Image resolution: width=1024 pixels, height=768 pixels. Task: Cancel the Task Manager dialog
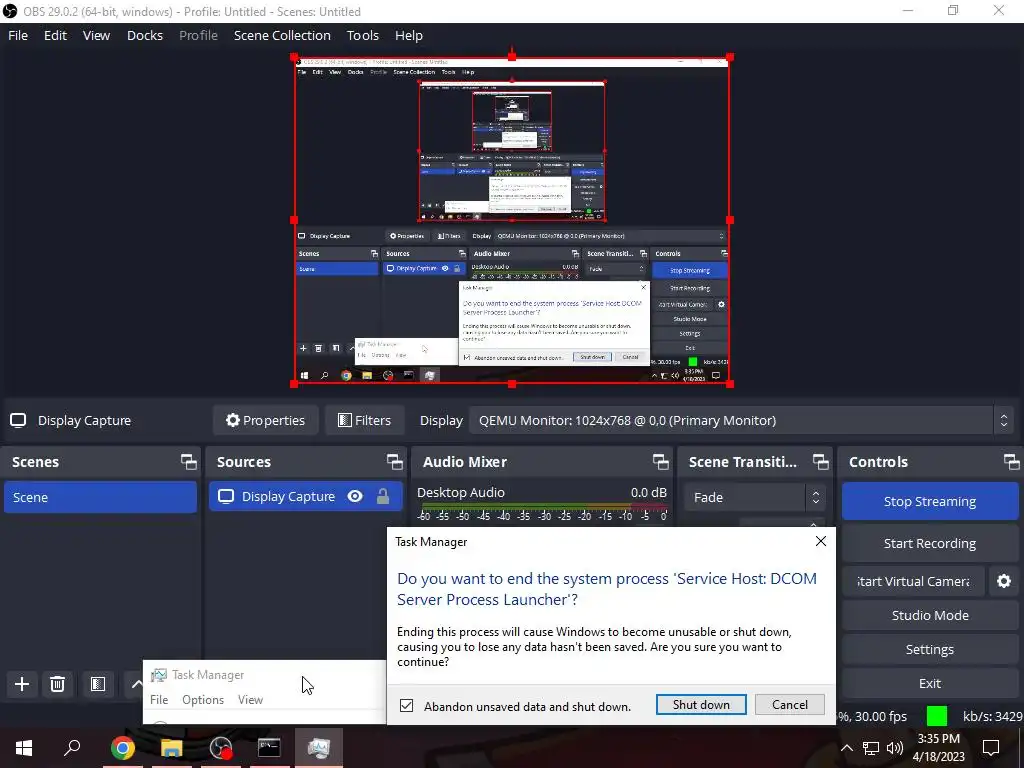pos(790,705)
